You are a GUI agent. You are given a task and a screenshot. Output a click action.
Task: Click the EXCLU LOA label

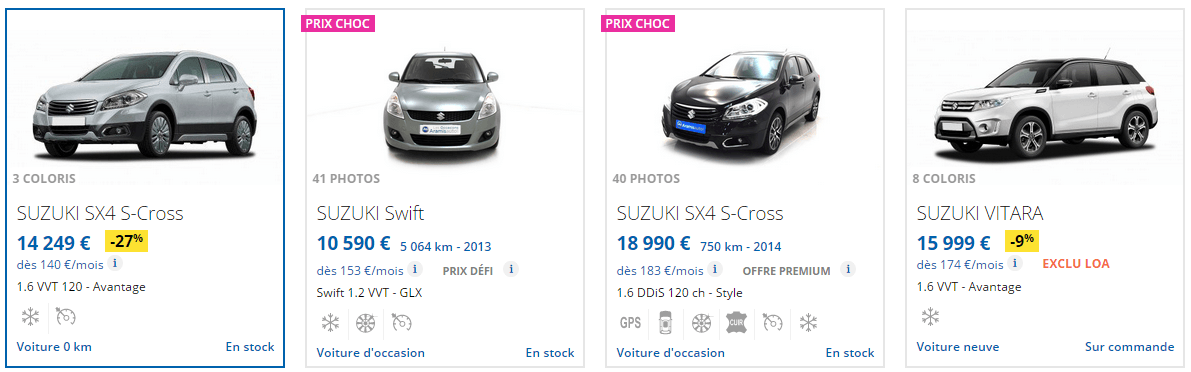click(x=1076, y=263)
